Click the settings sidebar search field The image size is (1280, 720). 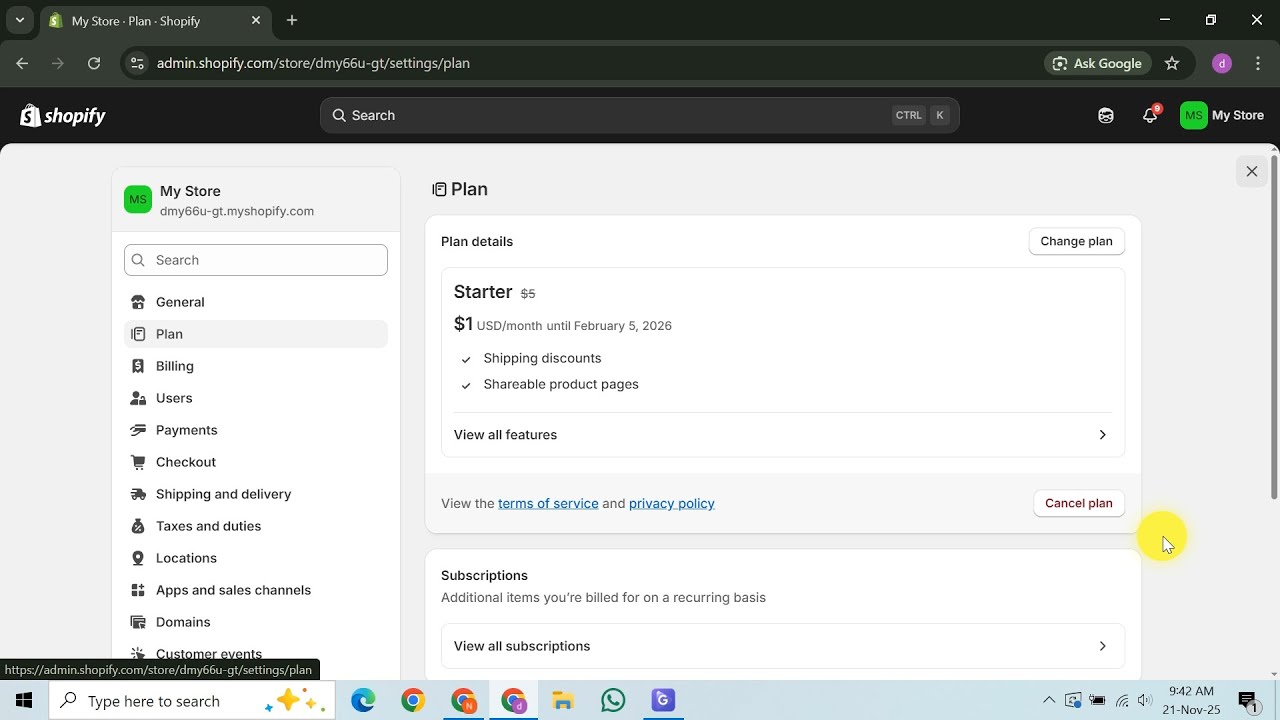tap(256, 260)
